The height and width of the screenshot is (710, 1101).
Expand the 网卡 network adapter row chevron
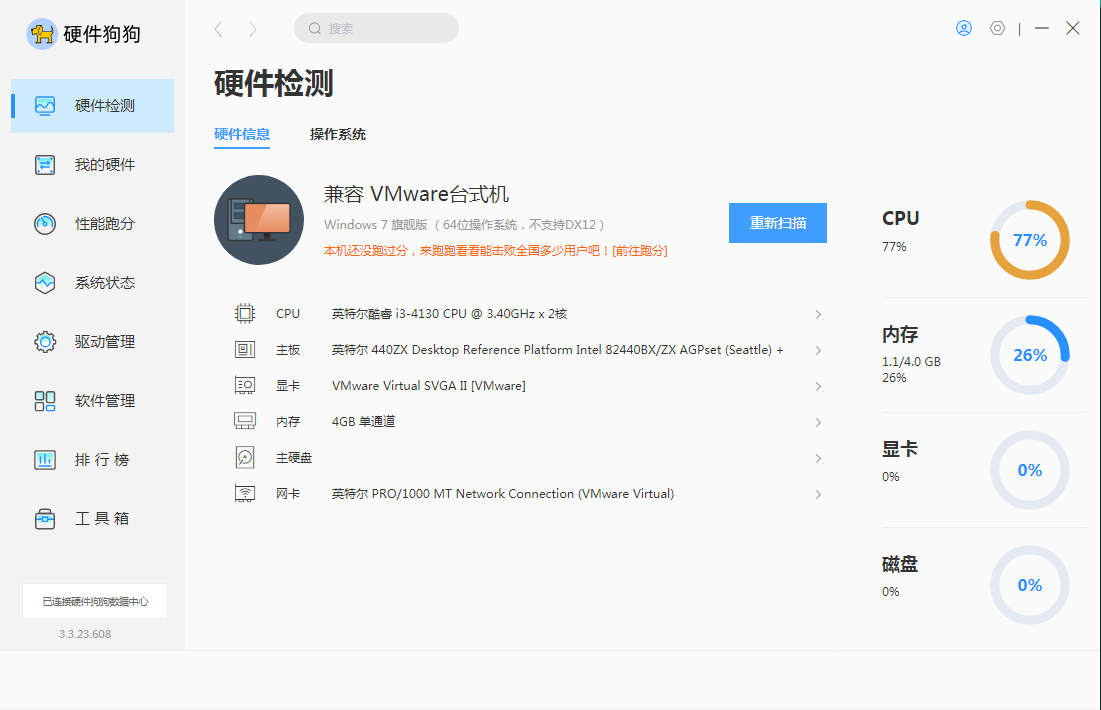click(818, 494)
